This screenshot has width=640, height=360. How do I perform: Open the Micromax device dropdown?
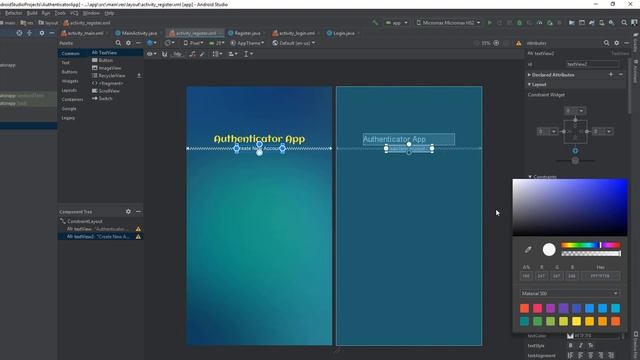pos(448,23)
